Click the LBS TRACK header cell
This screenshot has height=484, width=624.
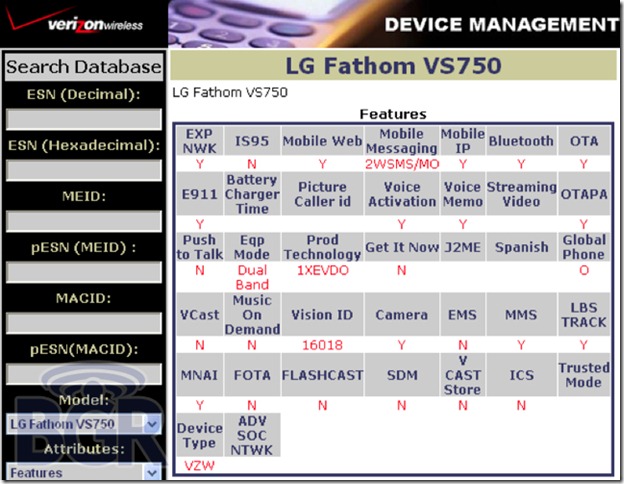[x=584, y=314]
